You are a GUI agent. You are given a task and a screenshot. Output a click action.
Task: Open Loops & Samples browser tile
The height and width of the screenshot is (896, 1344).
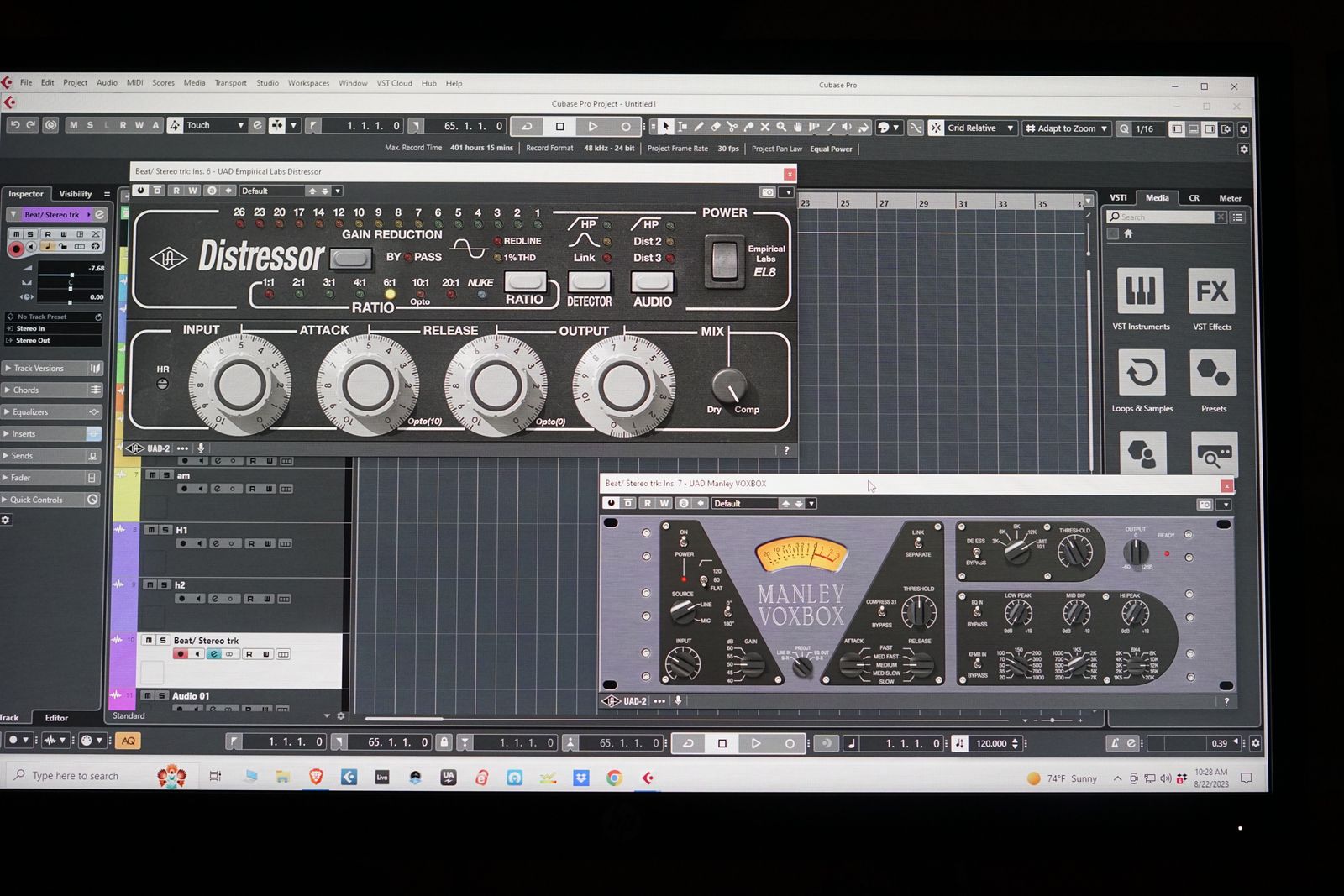(1142, 373)
